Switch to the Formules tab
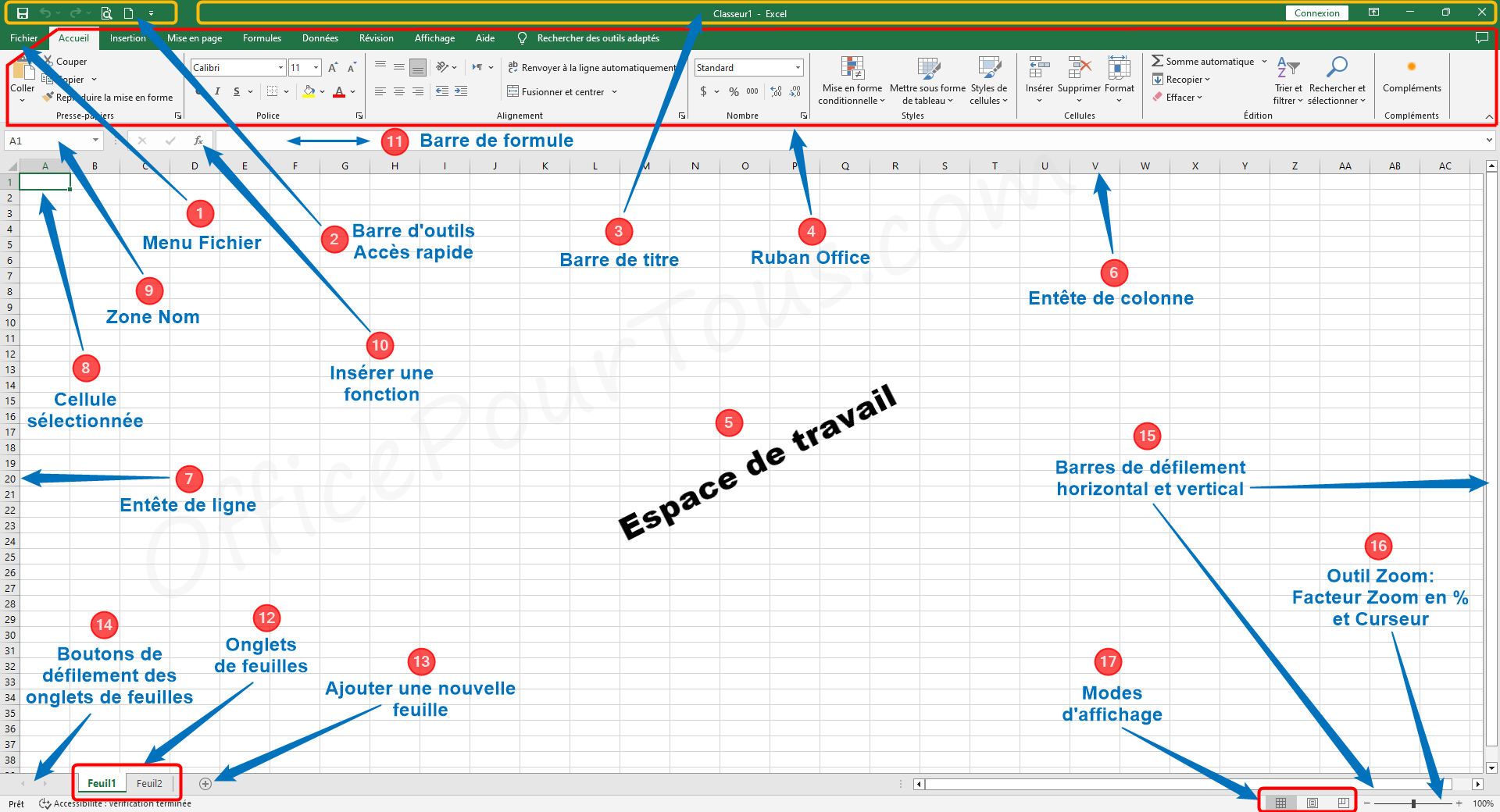Viewport: 1500px width, 812px height. click(262, 37)
